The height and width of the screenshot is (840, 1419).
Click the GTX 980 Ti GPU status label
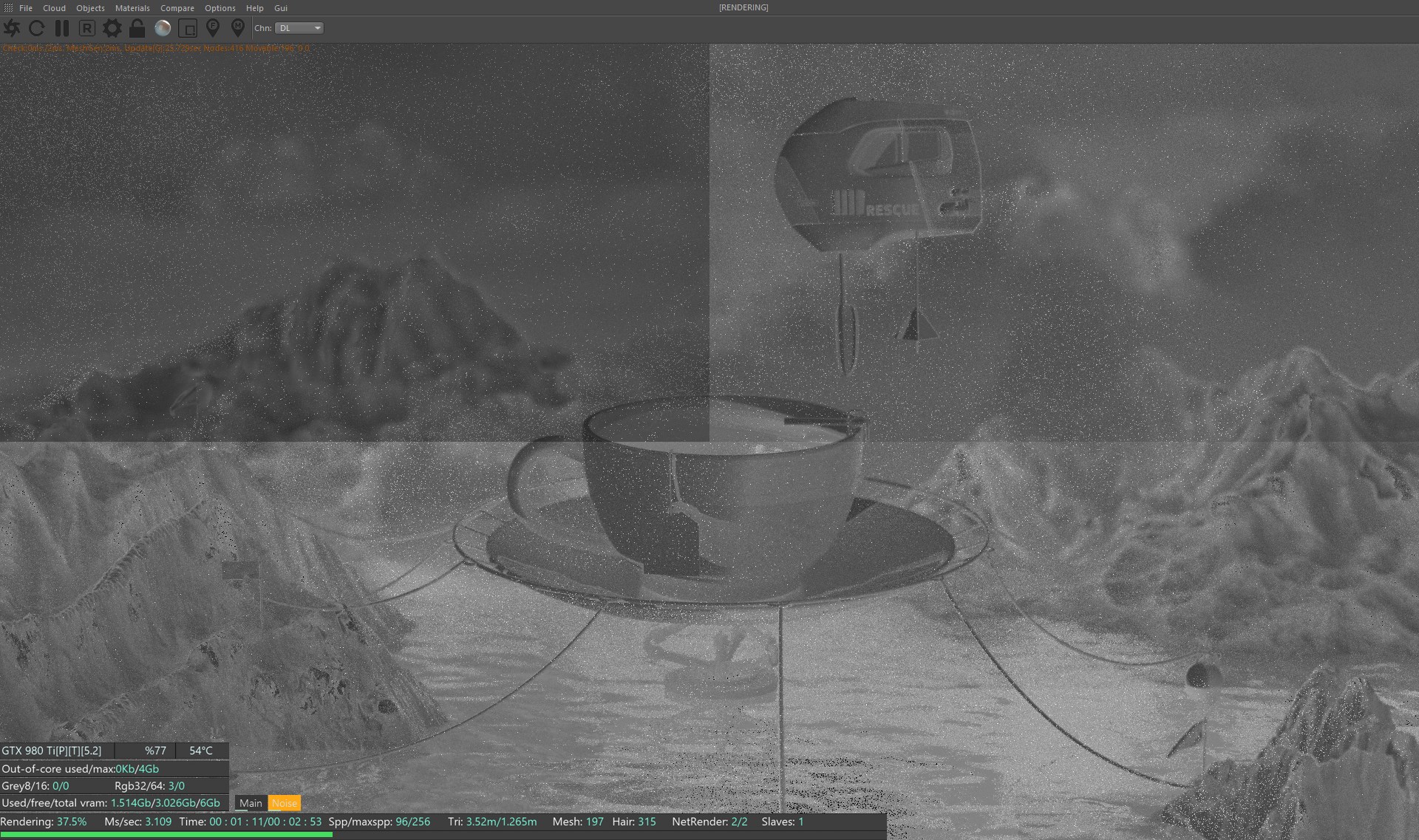[x=52, y=751]
